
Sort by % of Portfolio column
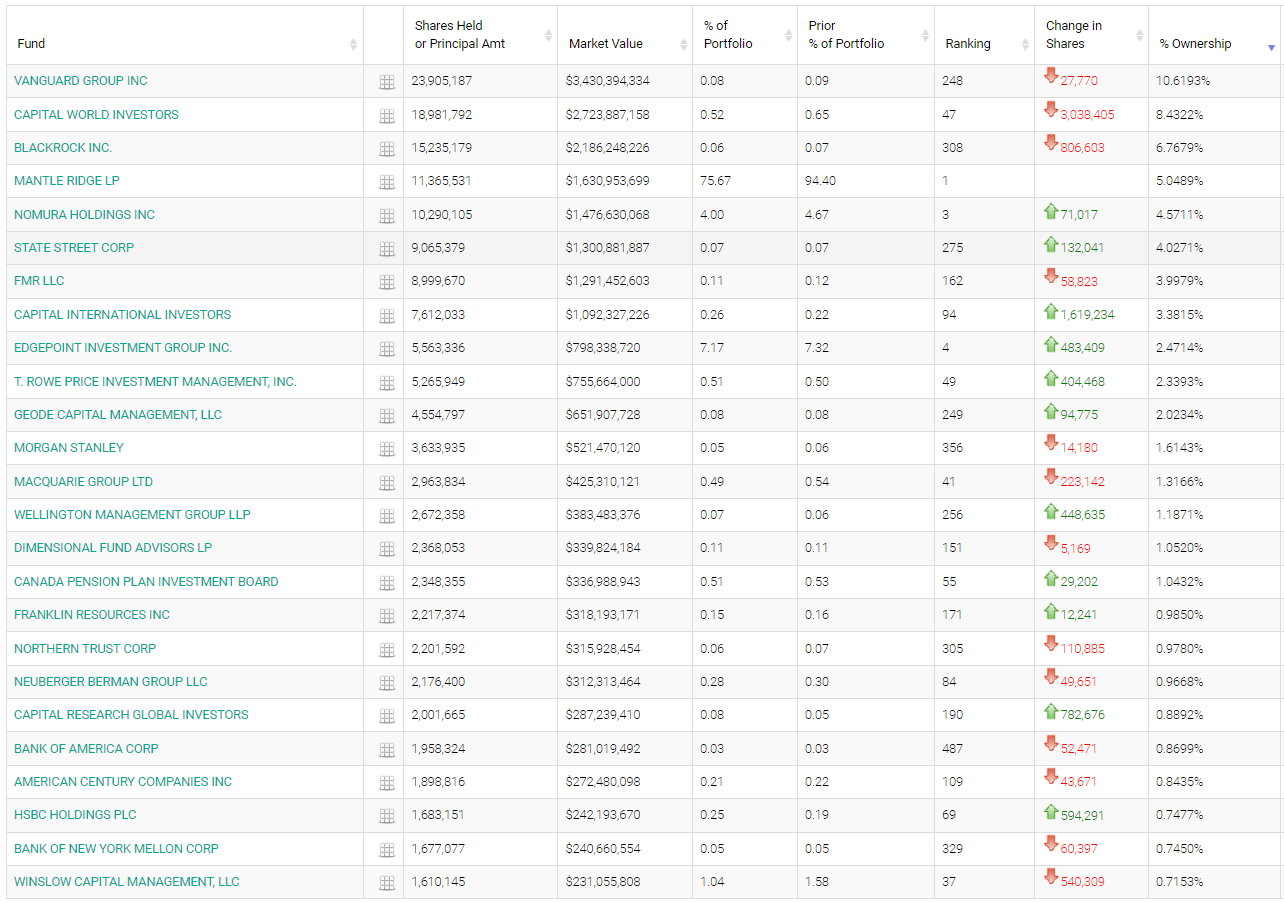[745, 35]
